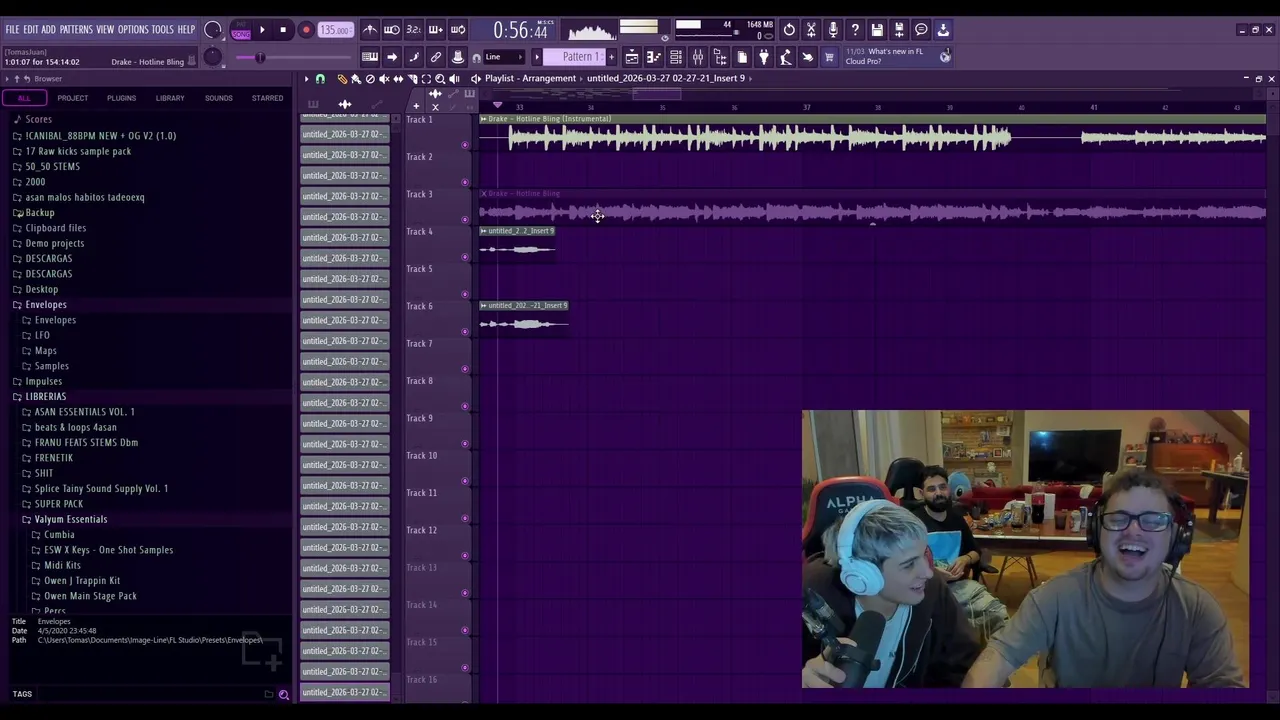Open the Pattern 1 selector
This screenshot has height=720, width=1280.
[574, 57]
